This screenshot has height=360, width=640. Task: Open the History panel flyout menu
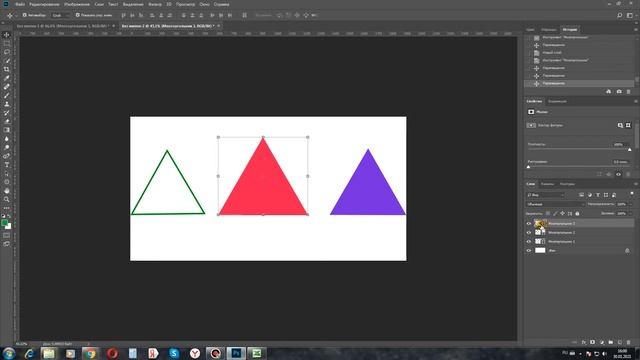coord(635,29)
